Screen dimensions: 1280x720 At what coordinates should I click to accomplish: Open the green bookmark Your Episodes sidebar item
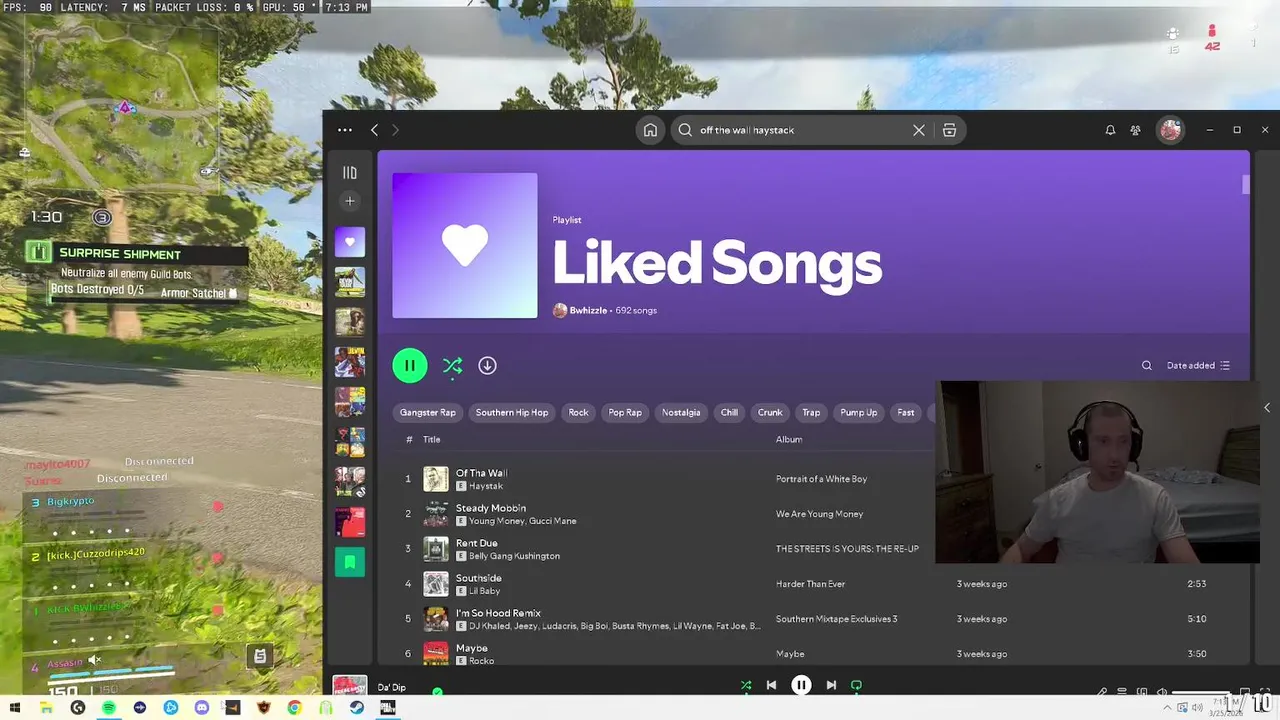coord(350,562)
